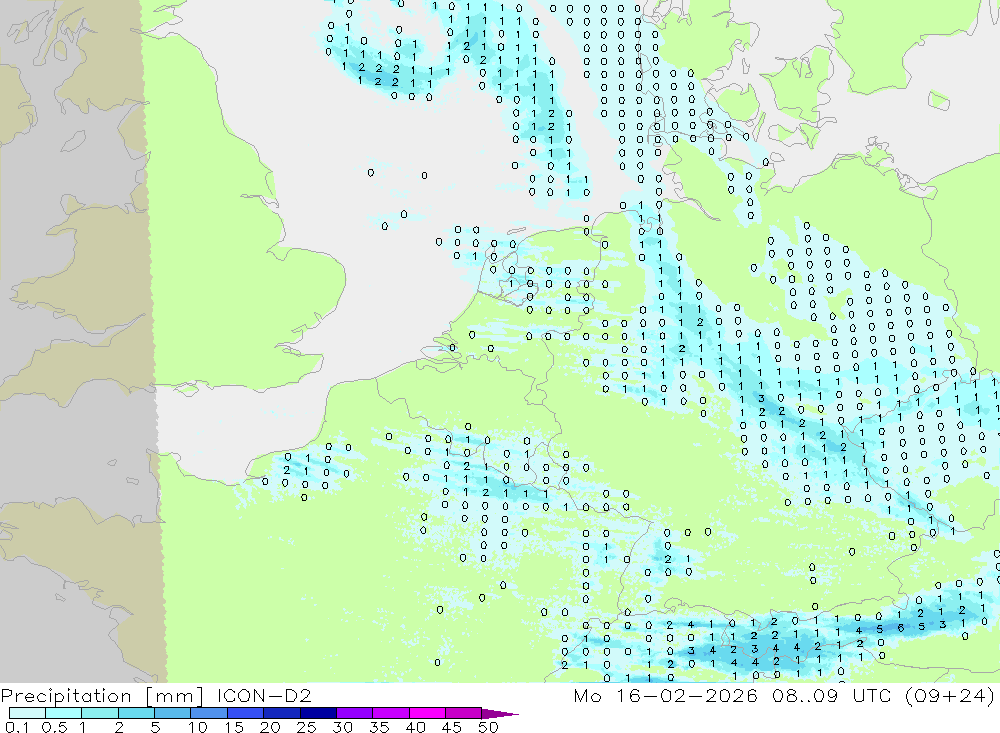Select the 2–5 mm legend color swatch
The image size is (1000, 733).
click(x=136, y=713)
